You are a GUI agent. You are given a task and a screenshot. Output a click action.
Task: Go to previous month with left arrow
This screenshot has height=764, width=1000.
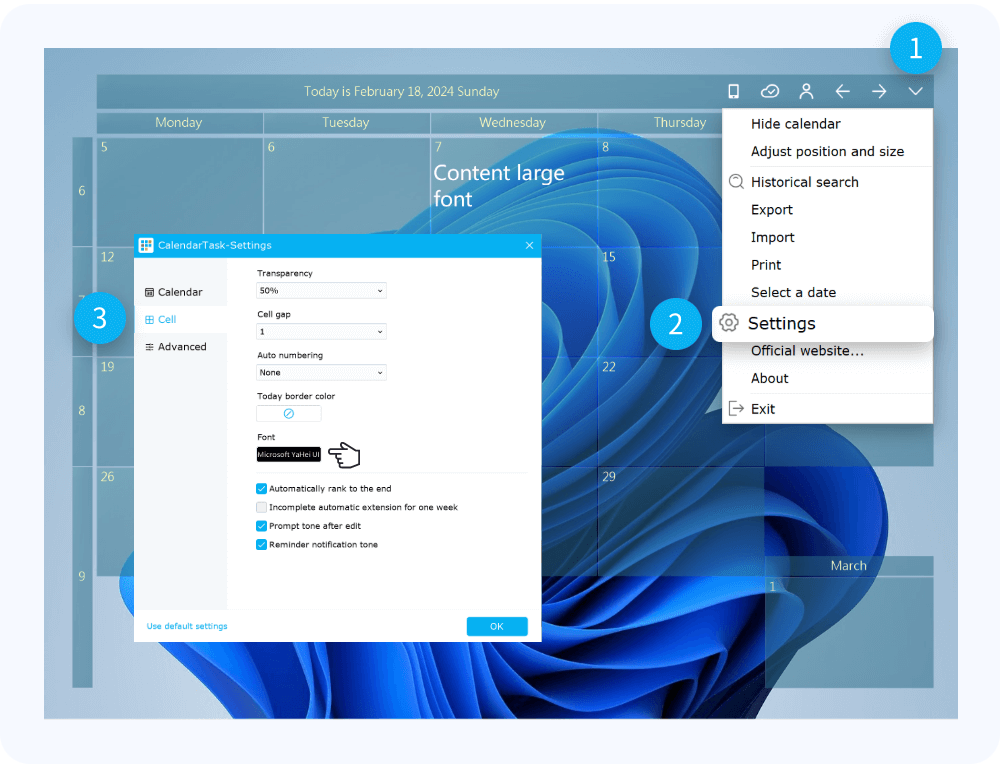pyautogui.click(x=842, y=91)
